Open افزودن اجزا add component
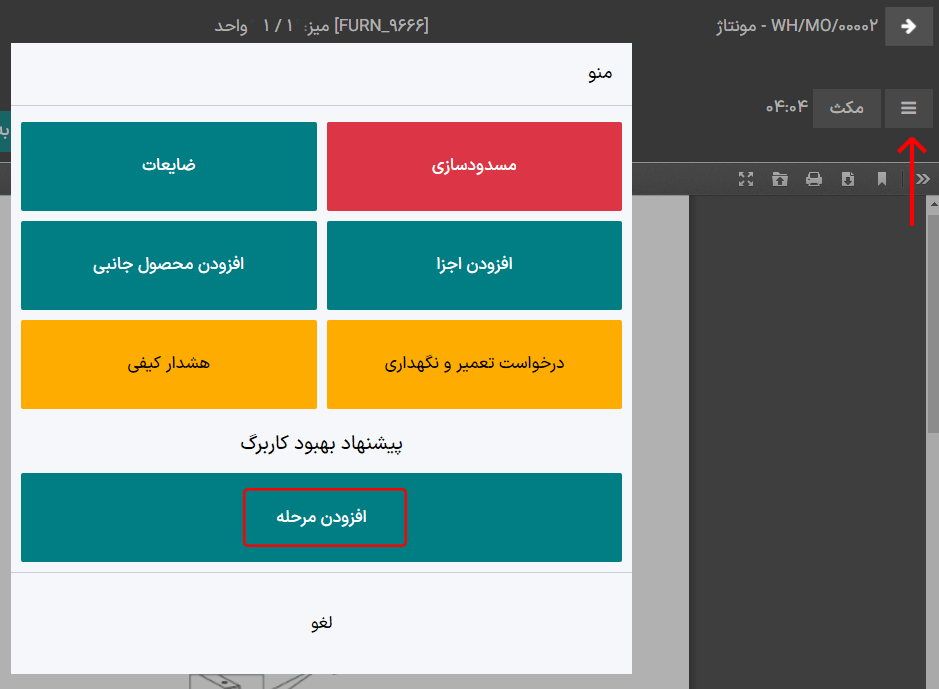The width and height of the screenshot is (939, 689). coord(474,265)
